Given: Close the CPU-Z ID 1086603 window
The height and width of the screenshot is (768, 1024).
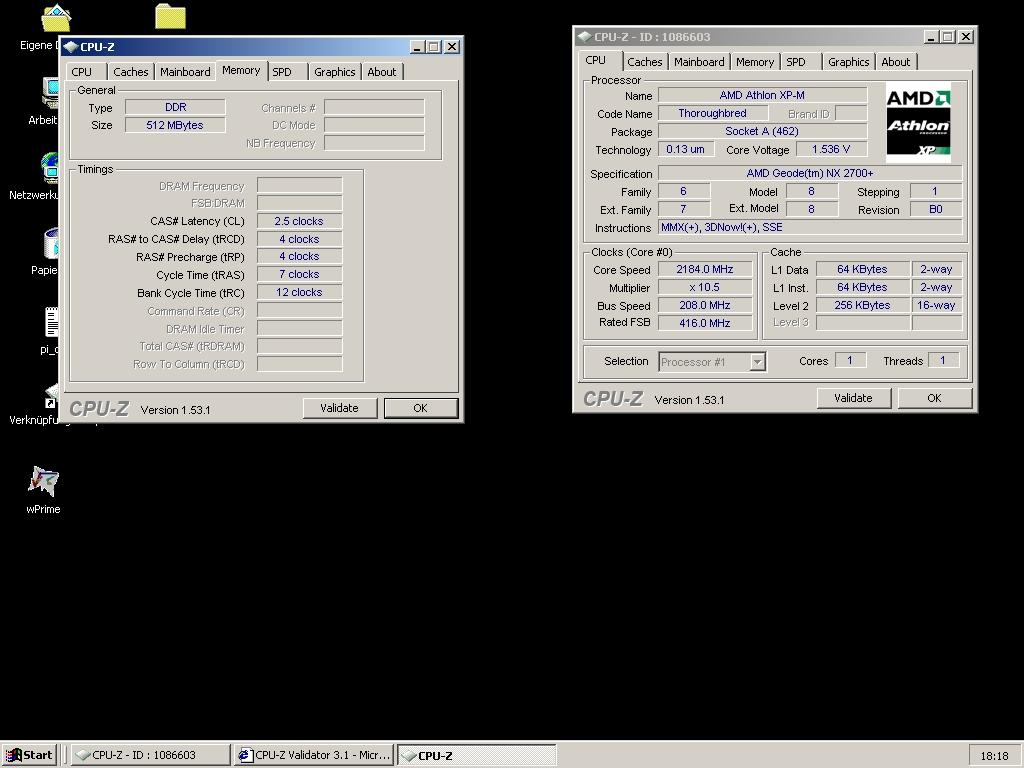Looking at the screenshot, I should (x=965, y=37).
